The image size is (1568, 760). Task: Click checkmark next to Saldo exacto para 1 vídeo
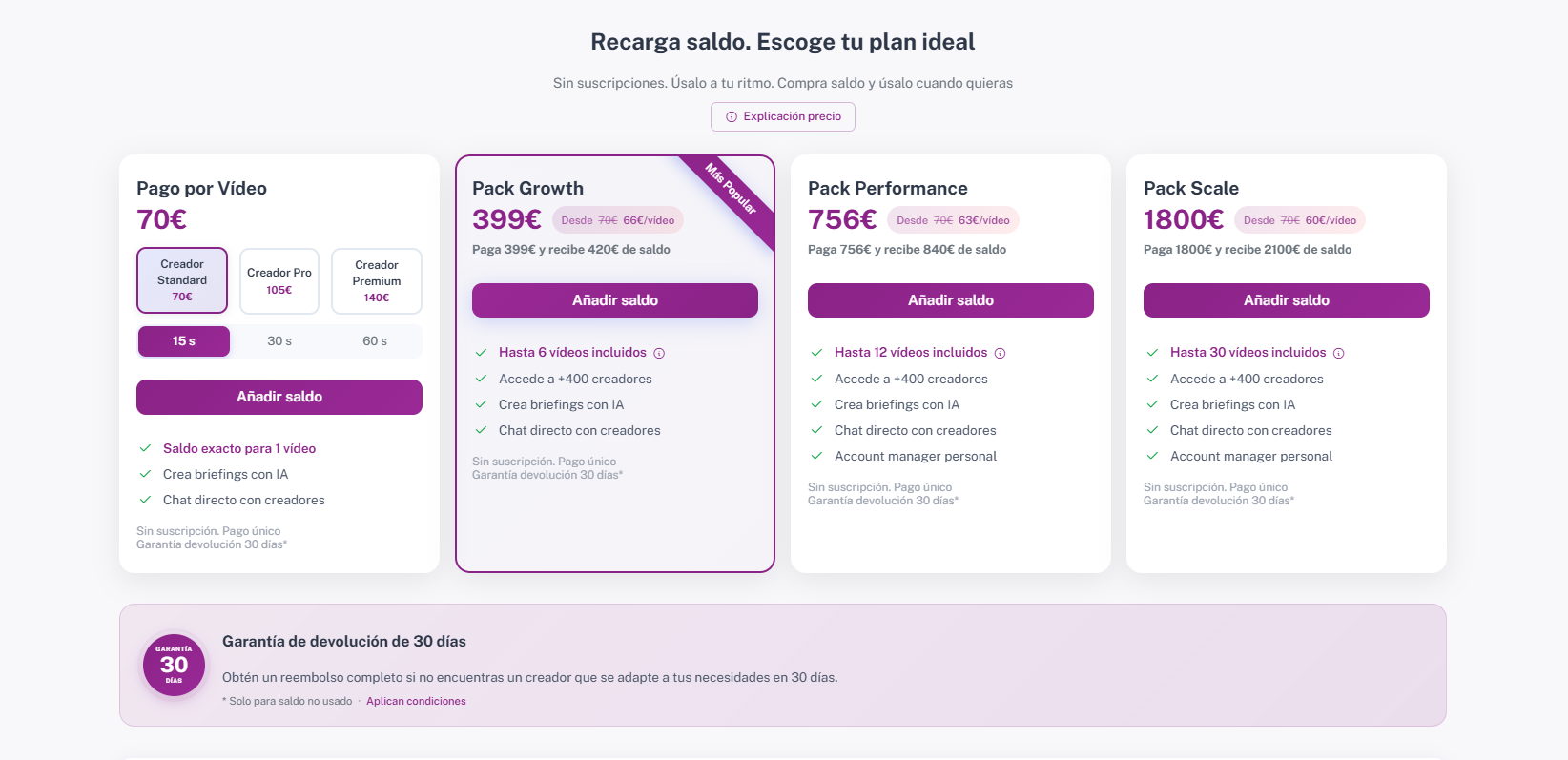(145, 448)
